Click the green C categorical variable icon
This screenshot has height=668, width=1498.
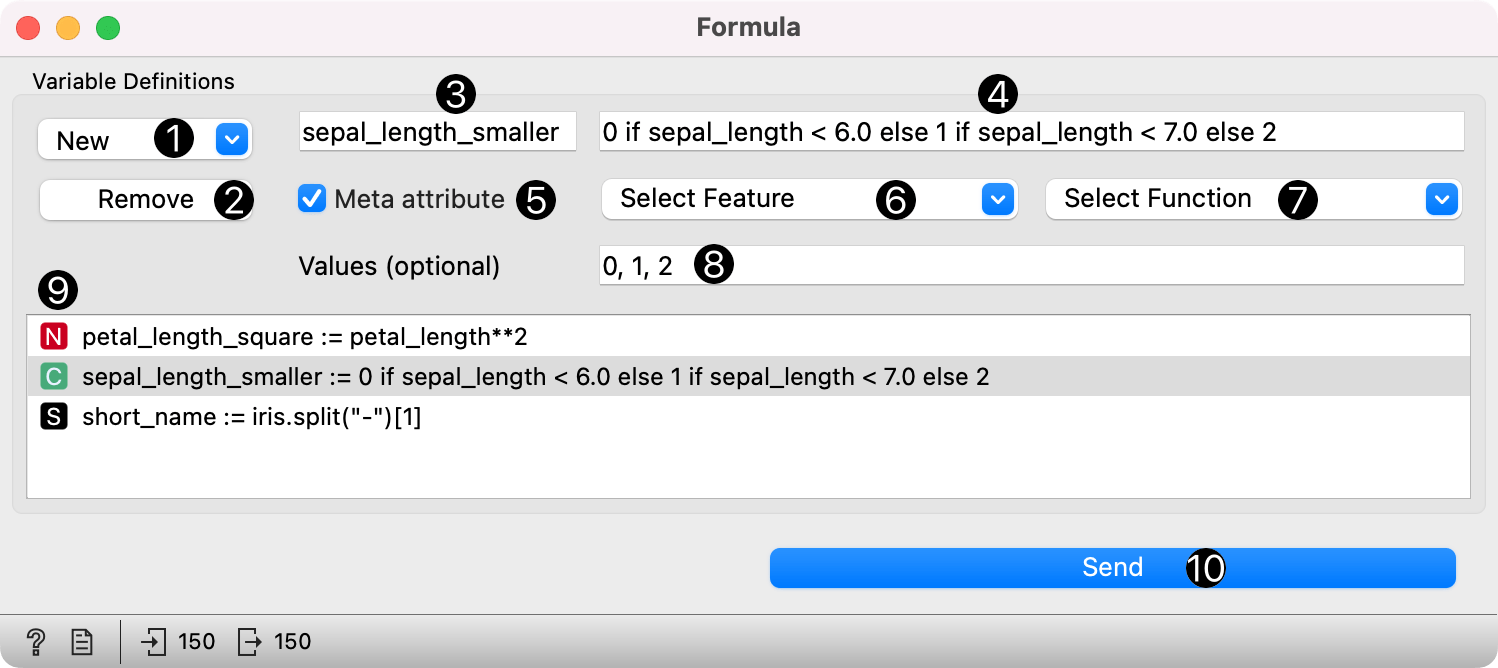point(53,377)
